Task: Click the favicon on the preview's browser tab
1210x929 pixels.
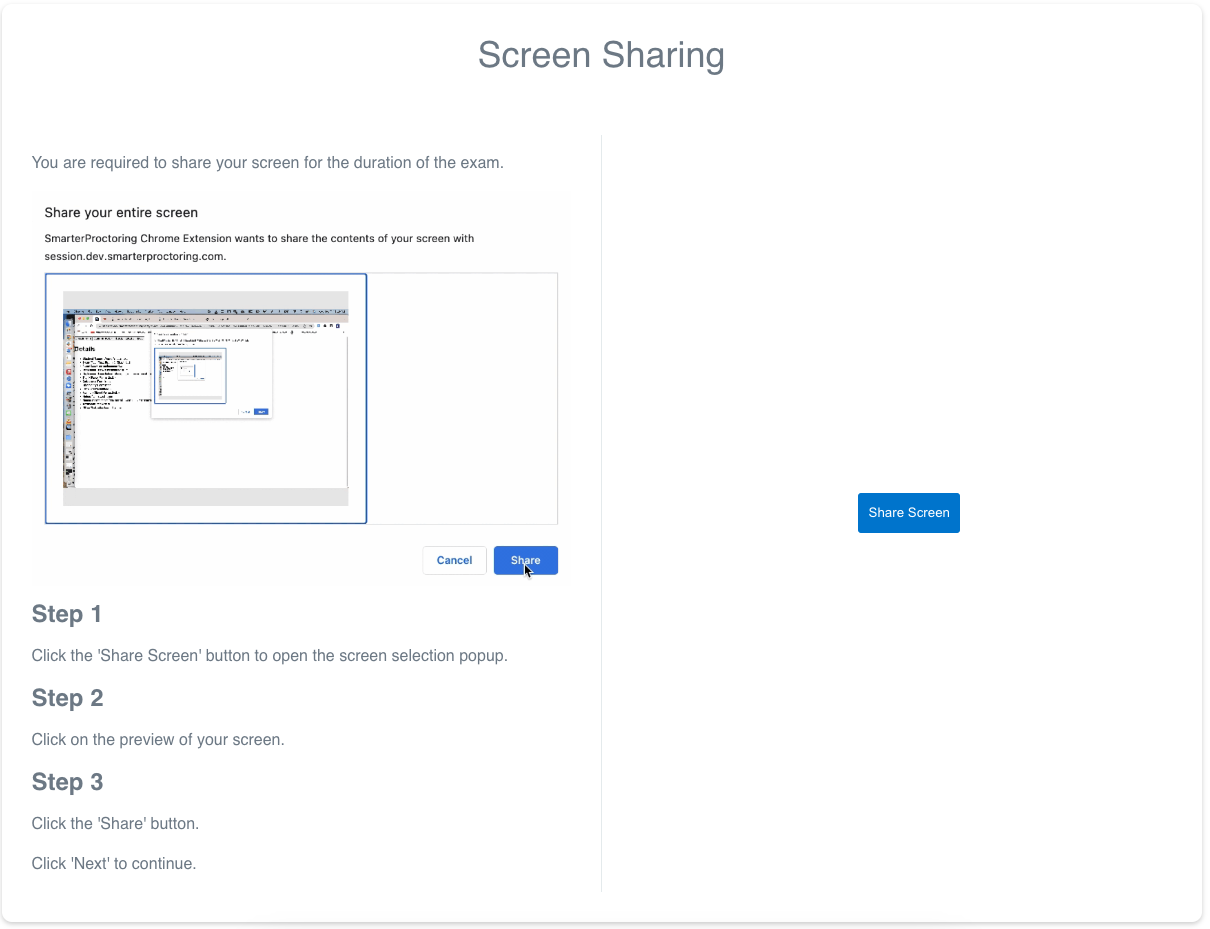Action: [x=95, y=318]
